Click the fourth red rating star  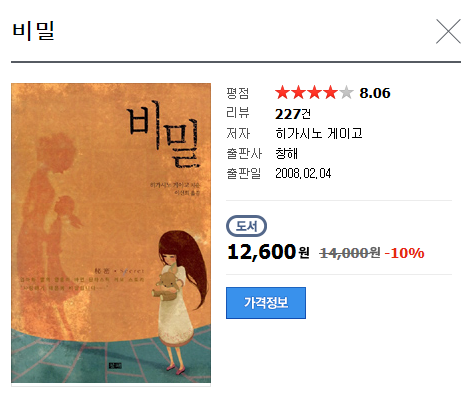330,92
